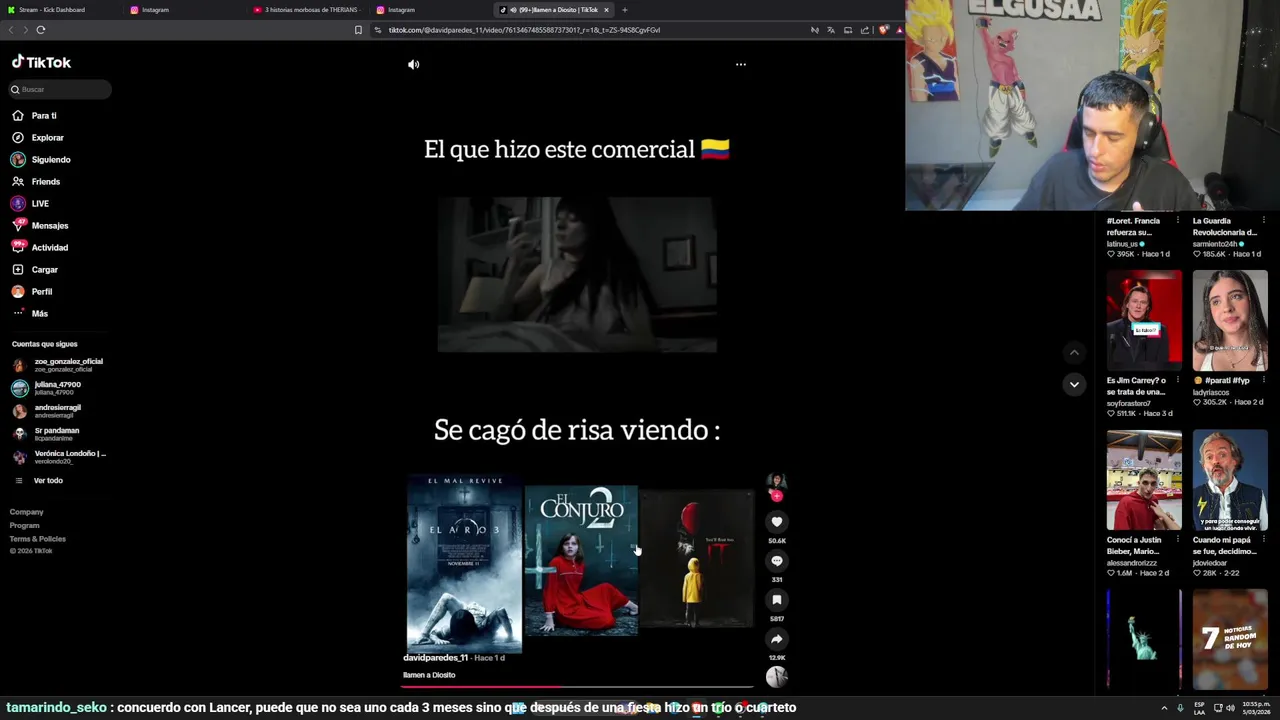This screenshot has width=1280, height=720.
Task: Show hidden system tray icons
Action: tap(1164, 708)
